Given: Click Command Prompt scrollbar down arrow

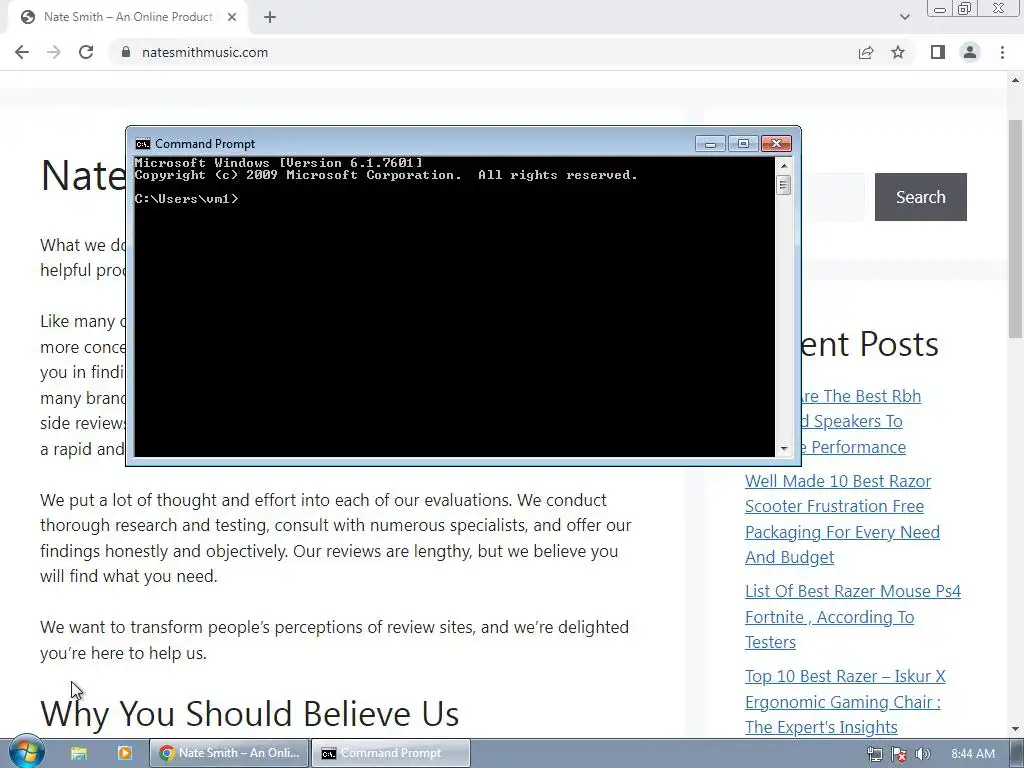Looking at the screenshot, I should (x=784, y=449).
